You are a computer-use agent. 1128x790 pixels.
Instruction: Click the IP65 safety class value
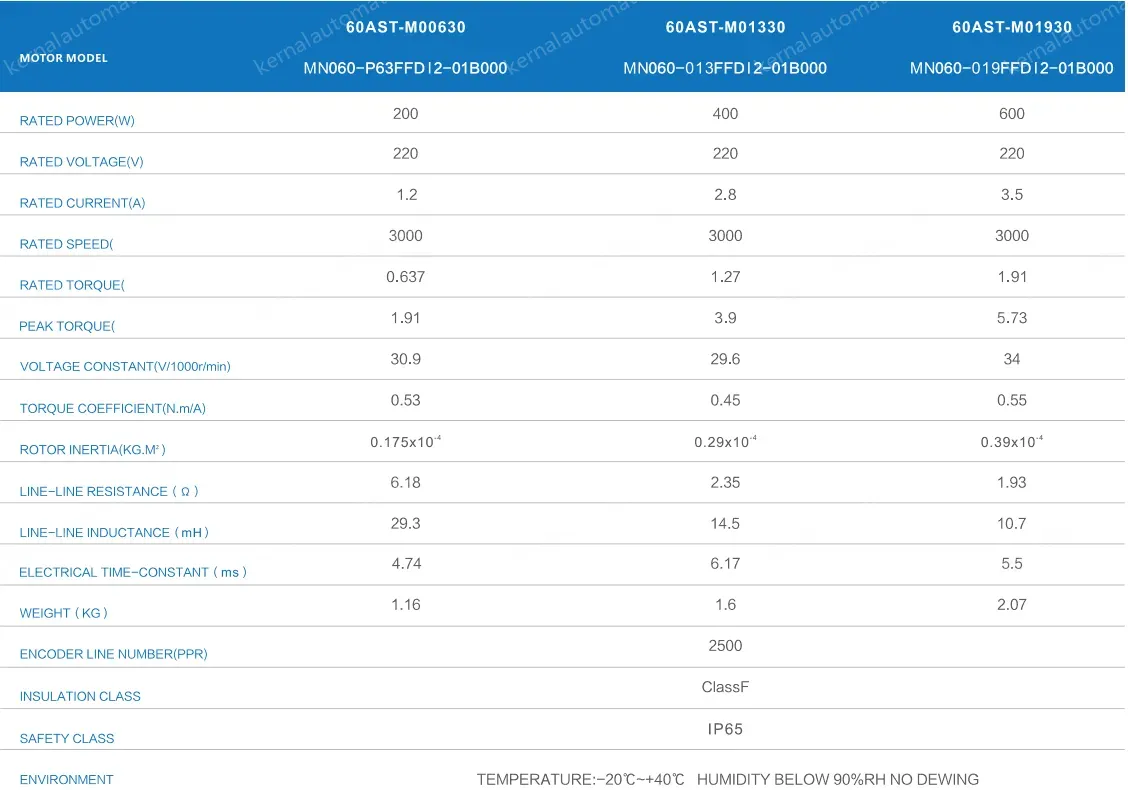coord(725,729)
